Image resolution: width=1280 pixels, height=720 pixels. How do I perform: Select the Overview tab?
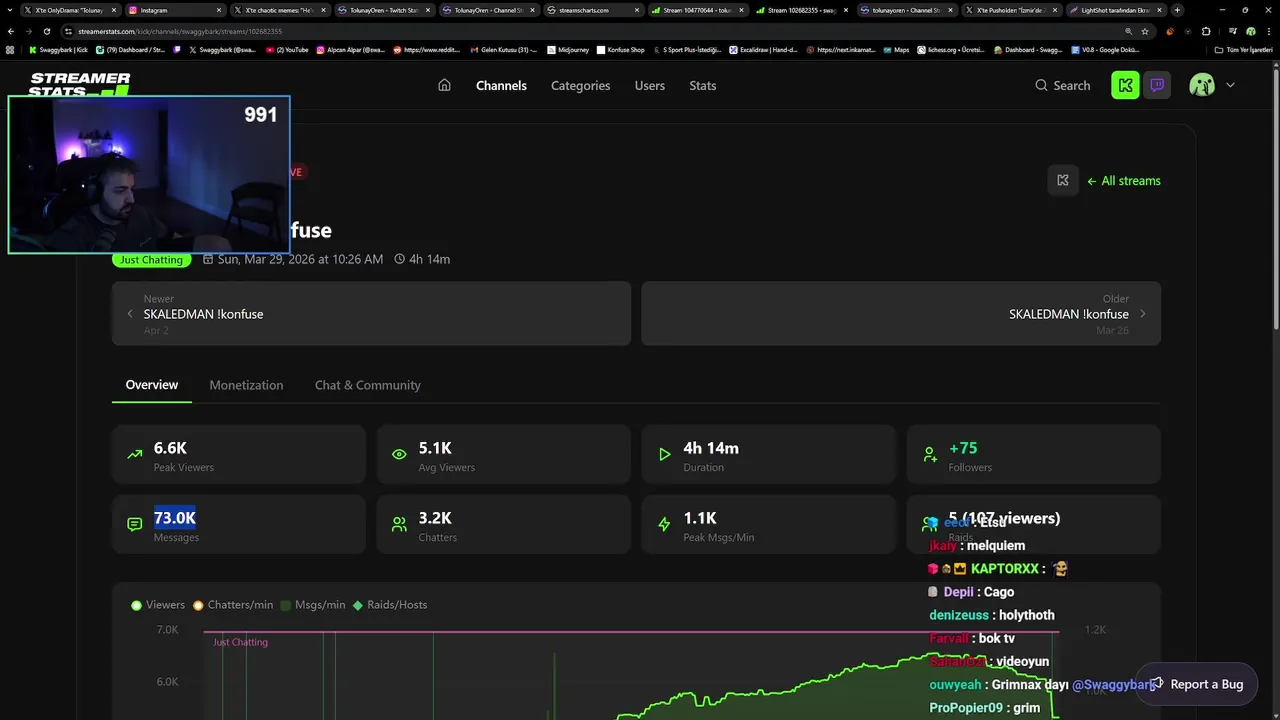pyautogui.click(x=151, y=385)
